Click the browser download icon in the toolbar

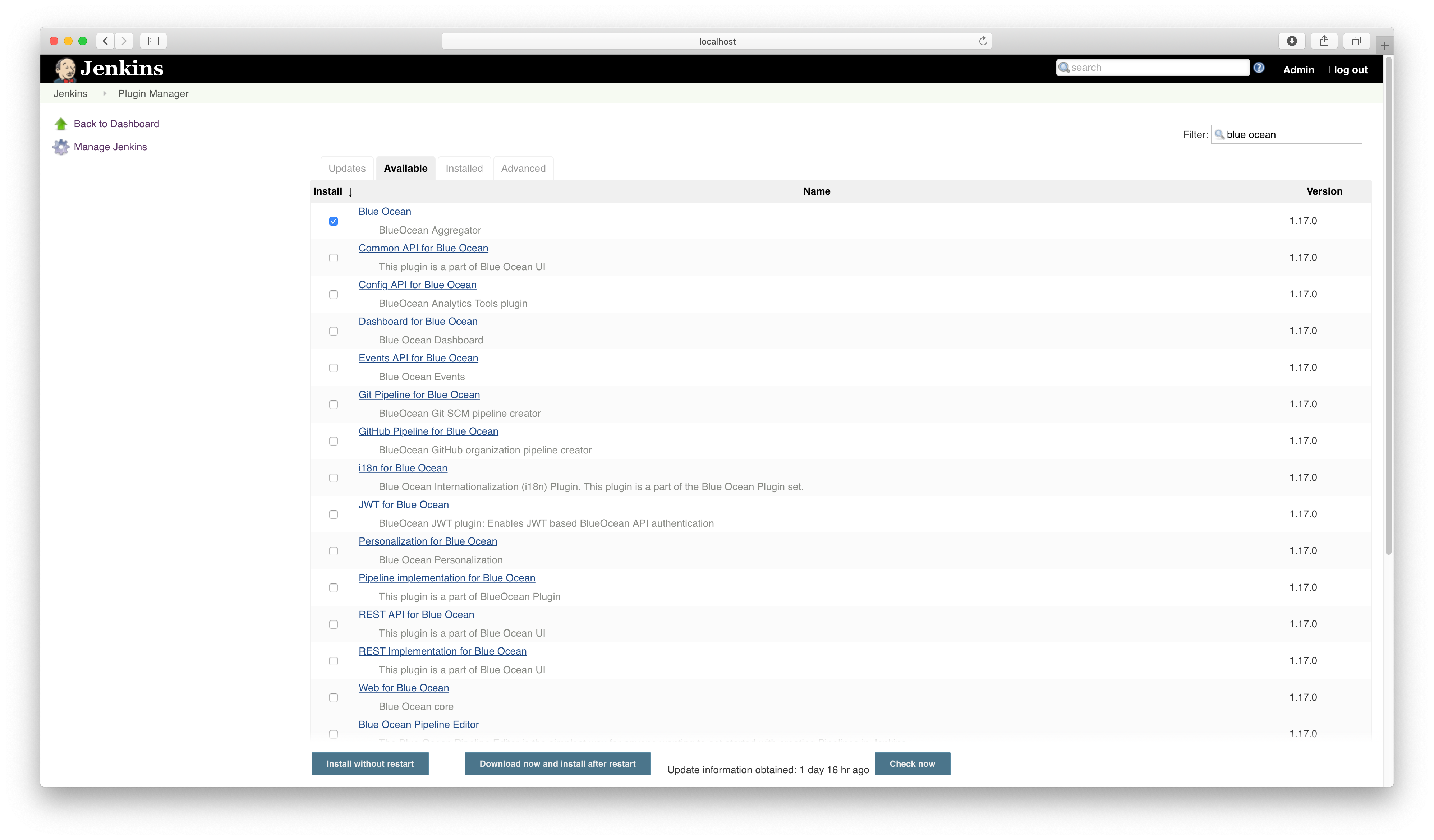[x=1292, y=40]
